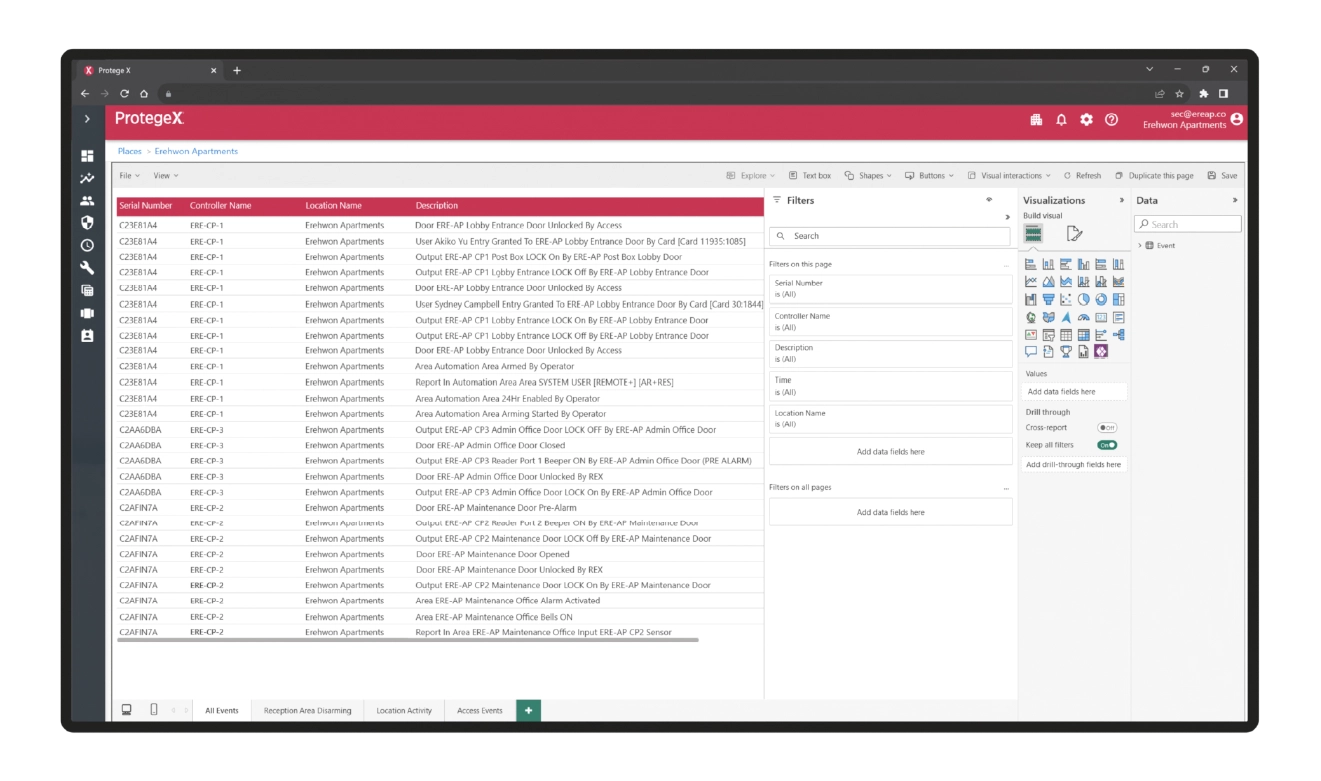The image size is (1321, 781).
Task: Open the File dropdown menu
Action: click(x=130, y=175)
